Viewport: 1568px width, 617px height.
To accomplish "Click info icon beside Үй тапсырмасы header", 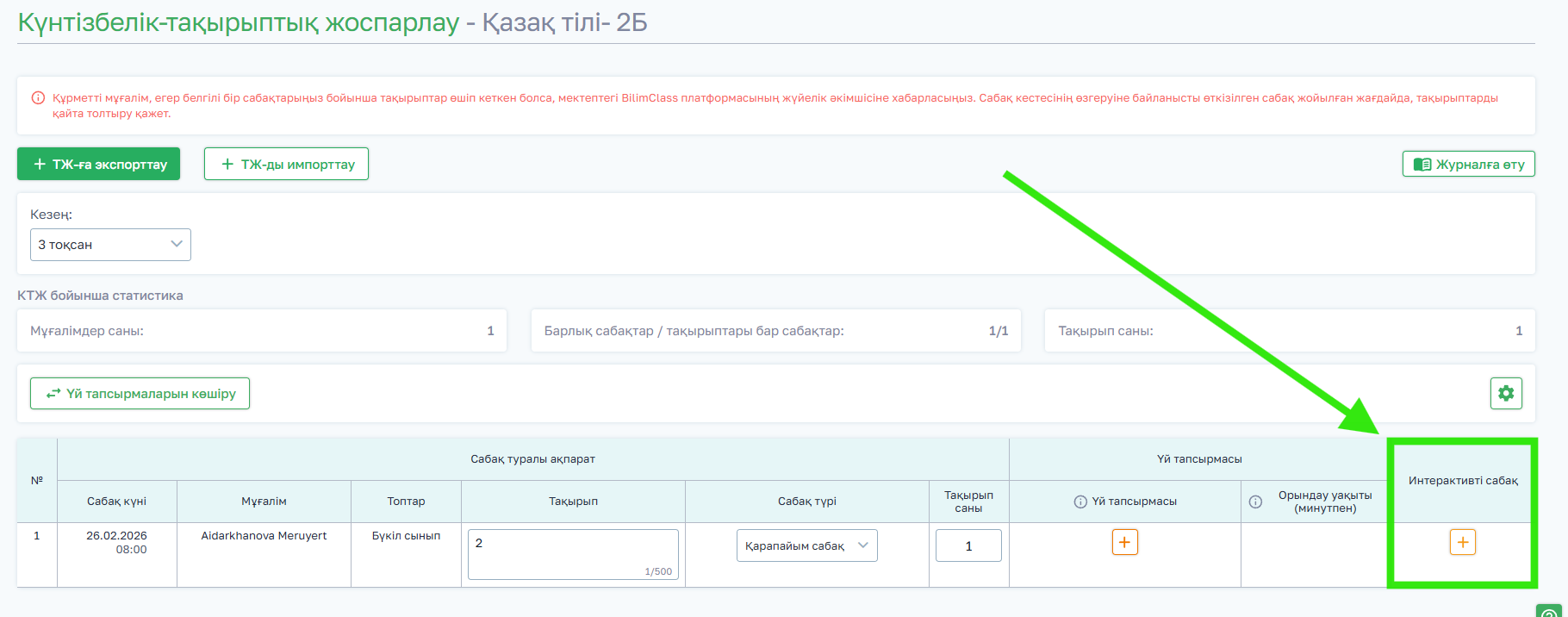I will [1080, 502].
